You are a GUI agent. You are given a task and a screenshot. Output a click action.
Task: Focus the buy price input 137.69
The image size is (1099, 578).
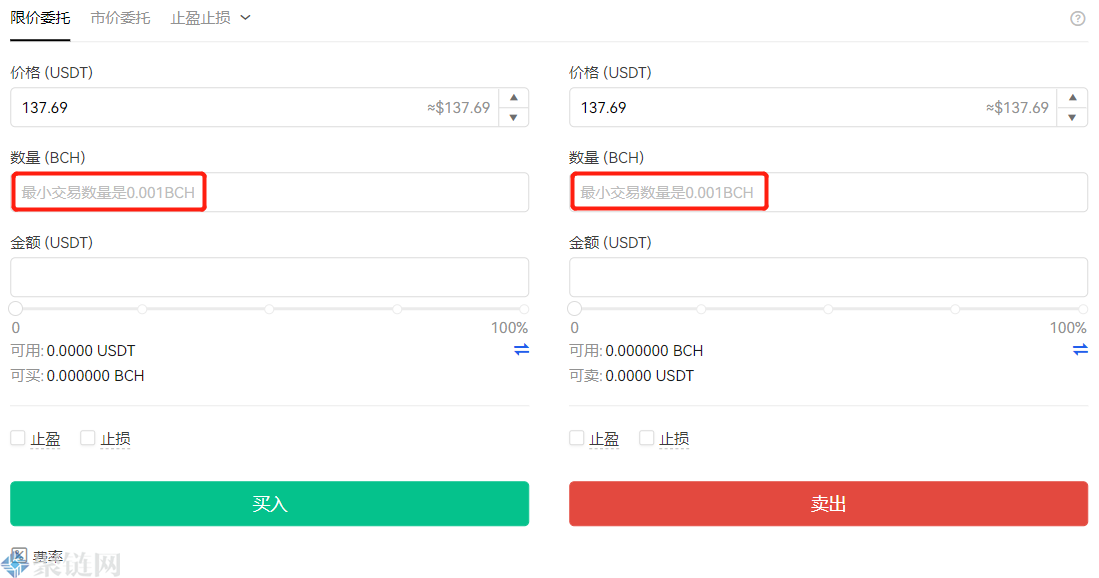tap(254, 107)
